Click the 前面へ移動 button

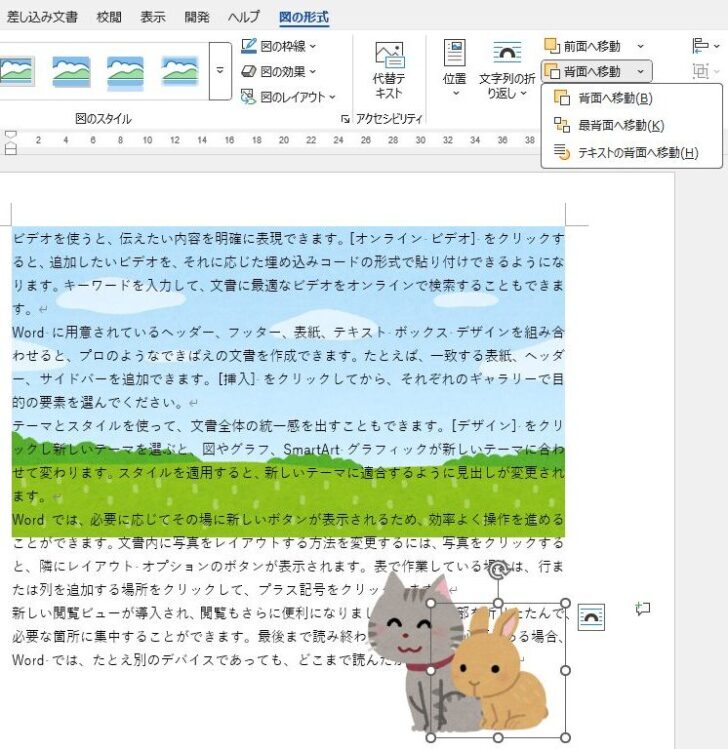(x=583, y=46)
